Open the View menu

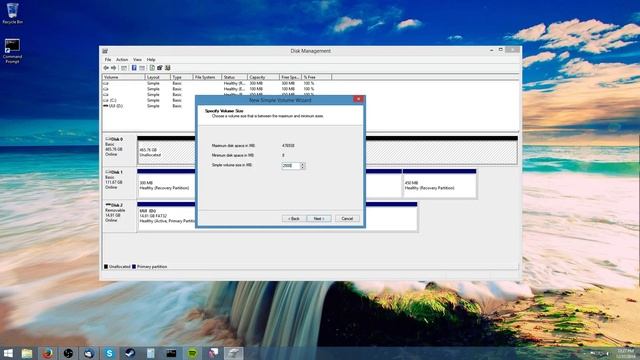(x=137, y=60)
